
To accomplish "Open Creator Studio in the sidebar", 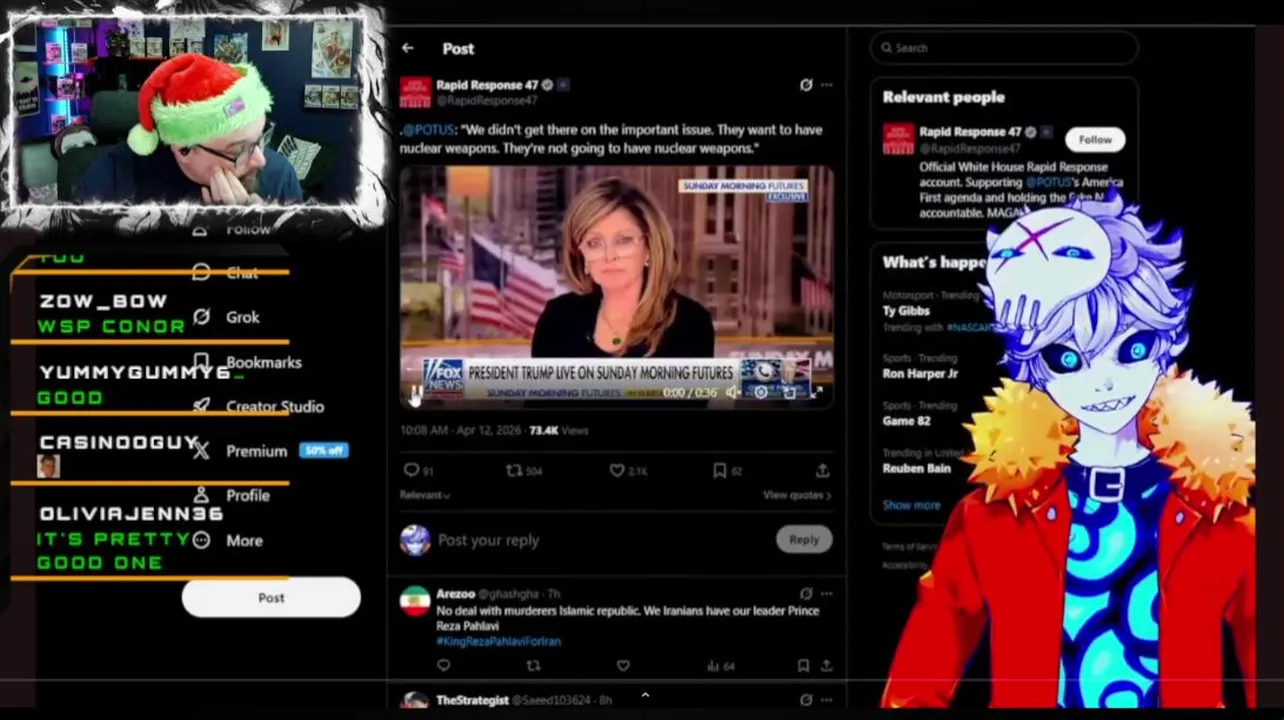I will point(257,406).
